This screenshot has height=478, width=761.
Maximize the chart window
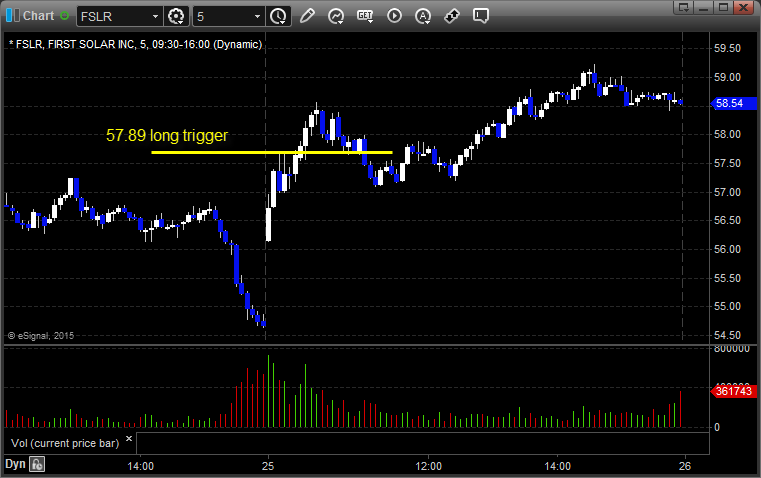[x=723, y=7]
